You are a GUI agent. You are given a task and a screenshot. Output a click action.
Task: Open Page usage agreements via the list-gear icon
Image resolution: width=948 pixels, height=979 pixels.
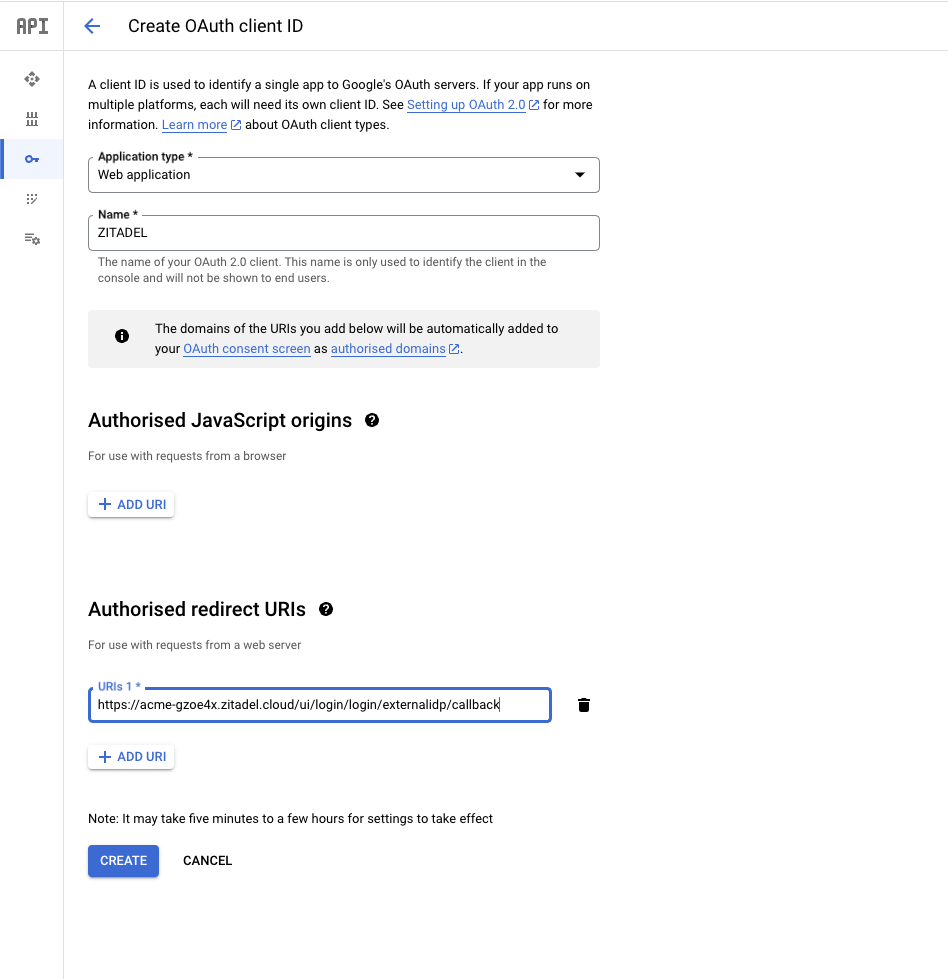point(32,239)
